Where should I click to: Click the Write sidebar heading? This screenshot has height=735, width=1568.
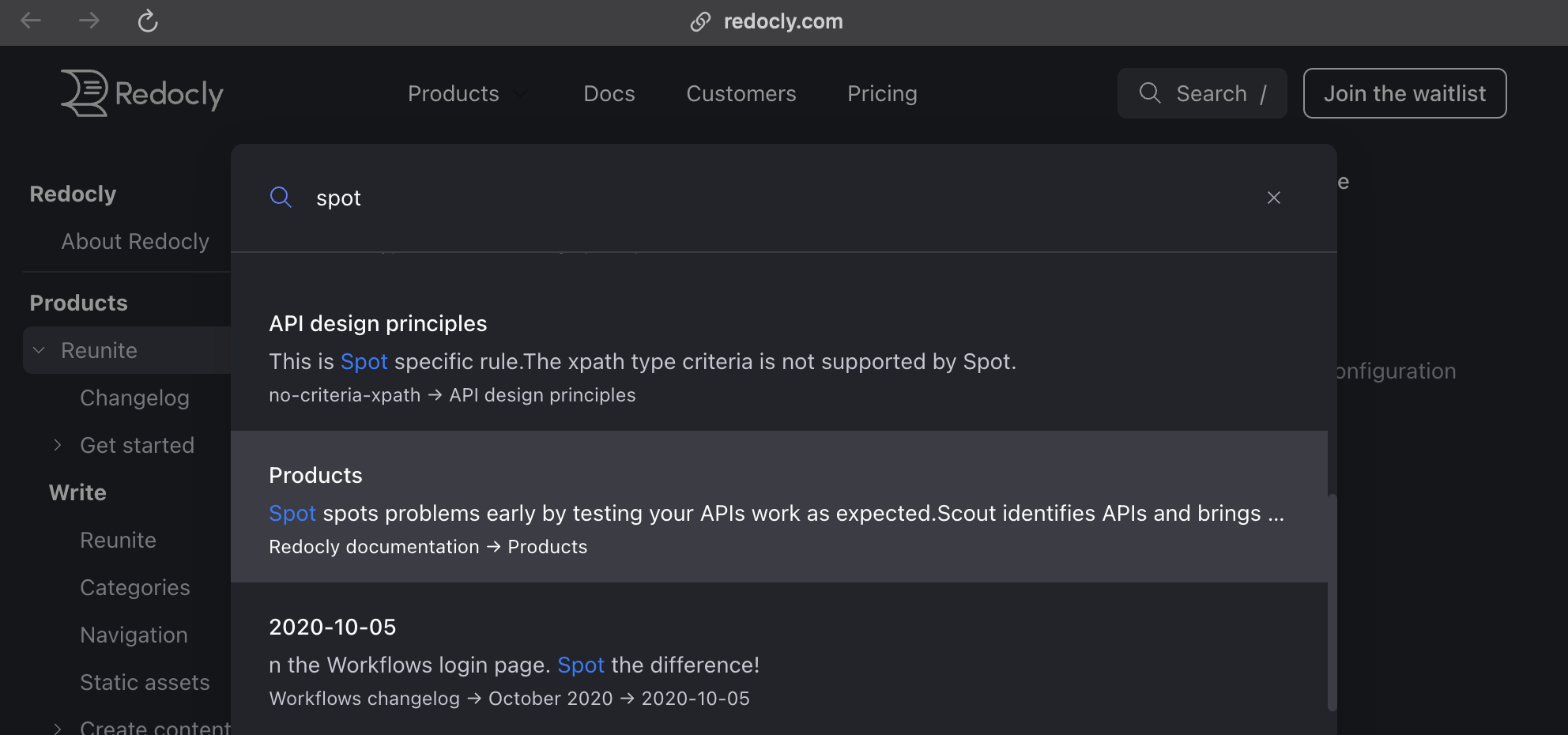coord(77,492)
